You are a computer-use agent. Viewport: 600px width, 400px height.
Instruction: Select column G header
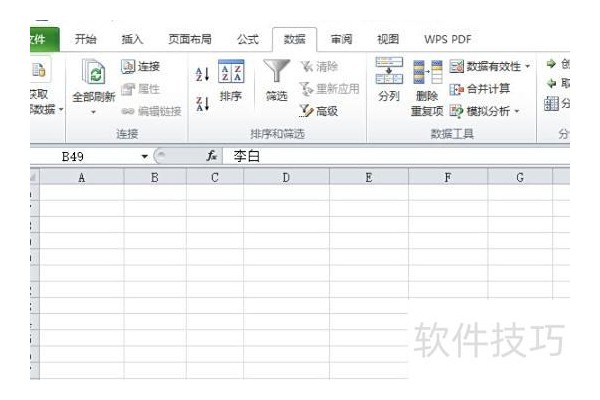[x=520, y=178]
